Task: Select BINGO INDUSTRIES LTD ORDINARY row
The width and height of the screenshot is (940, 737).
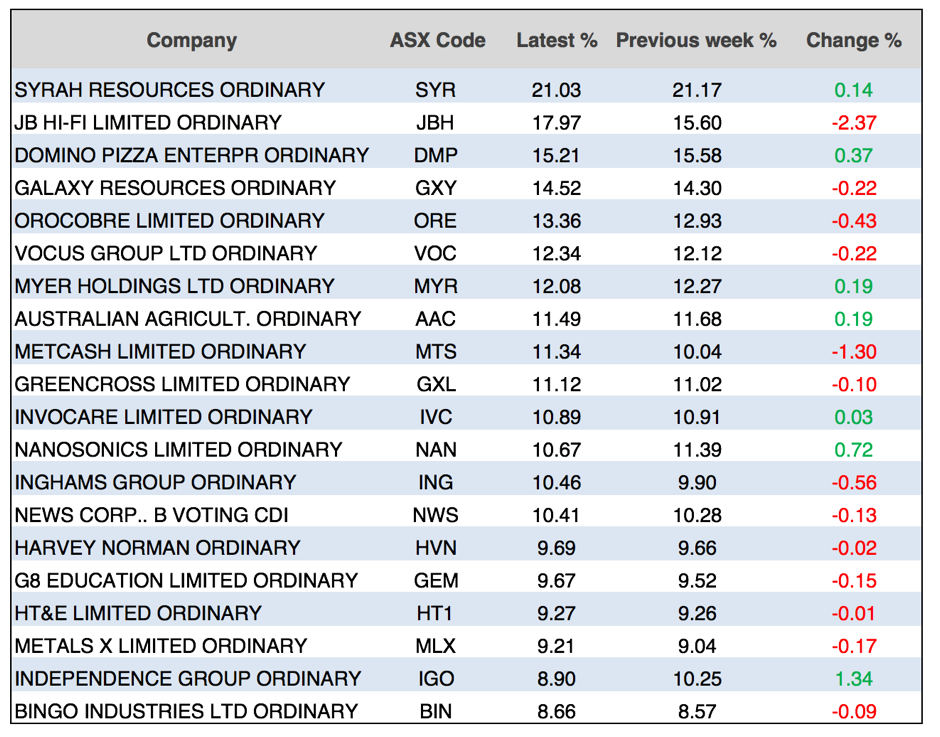Action: [186, 712]
